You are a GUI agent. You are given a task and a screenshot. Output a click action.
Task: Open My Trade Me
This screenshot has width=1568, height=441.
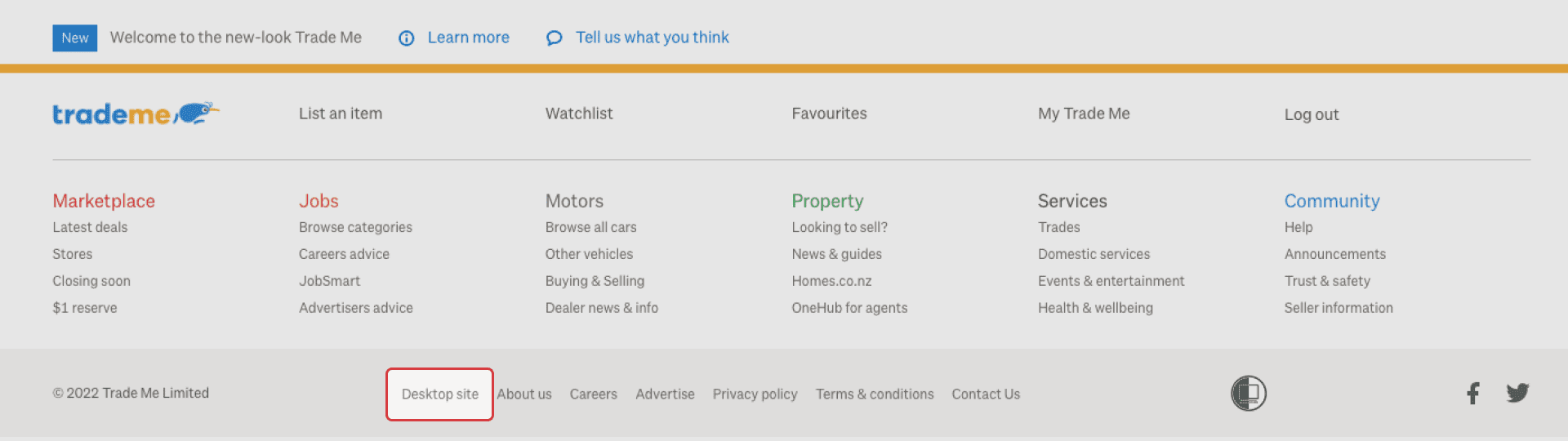[1084, 114]
